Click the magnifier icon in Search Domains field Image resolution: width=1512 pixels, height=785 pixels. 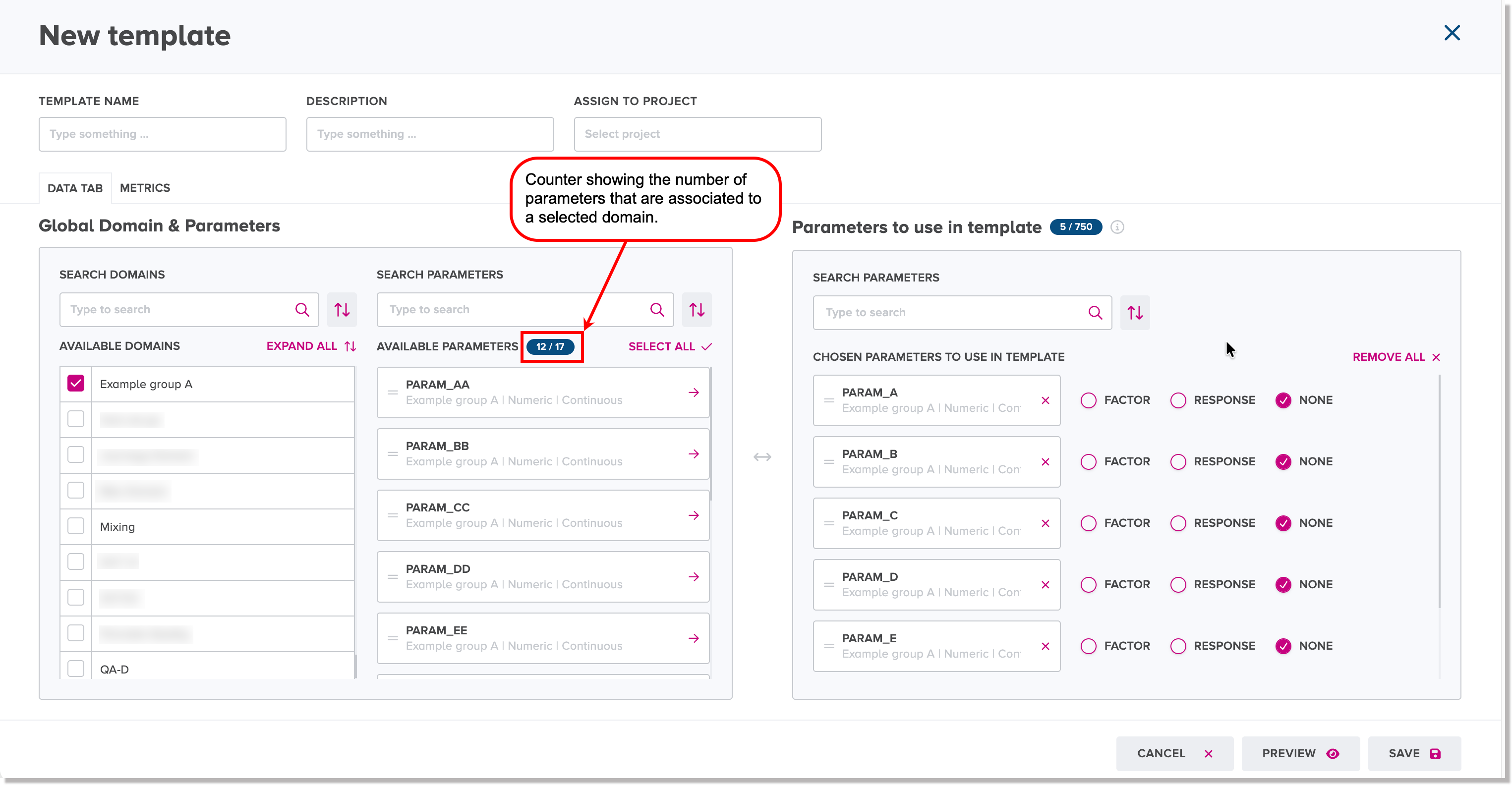point(302,309)
